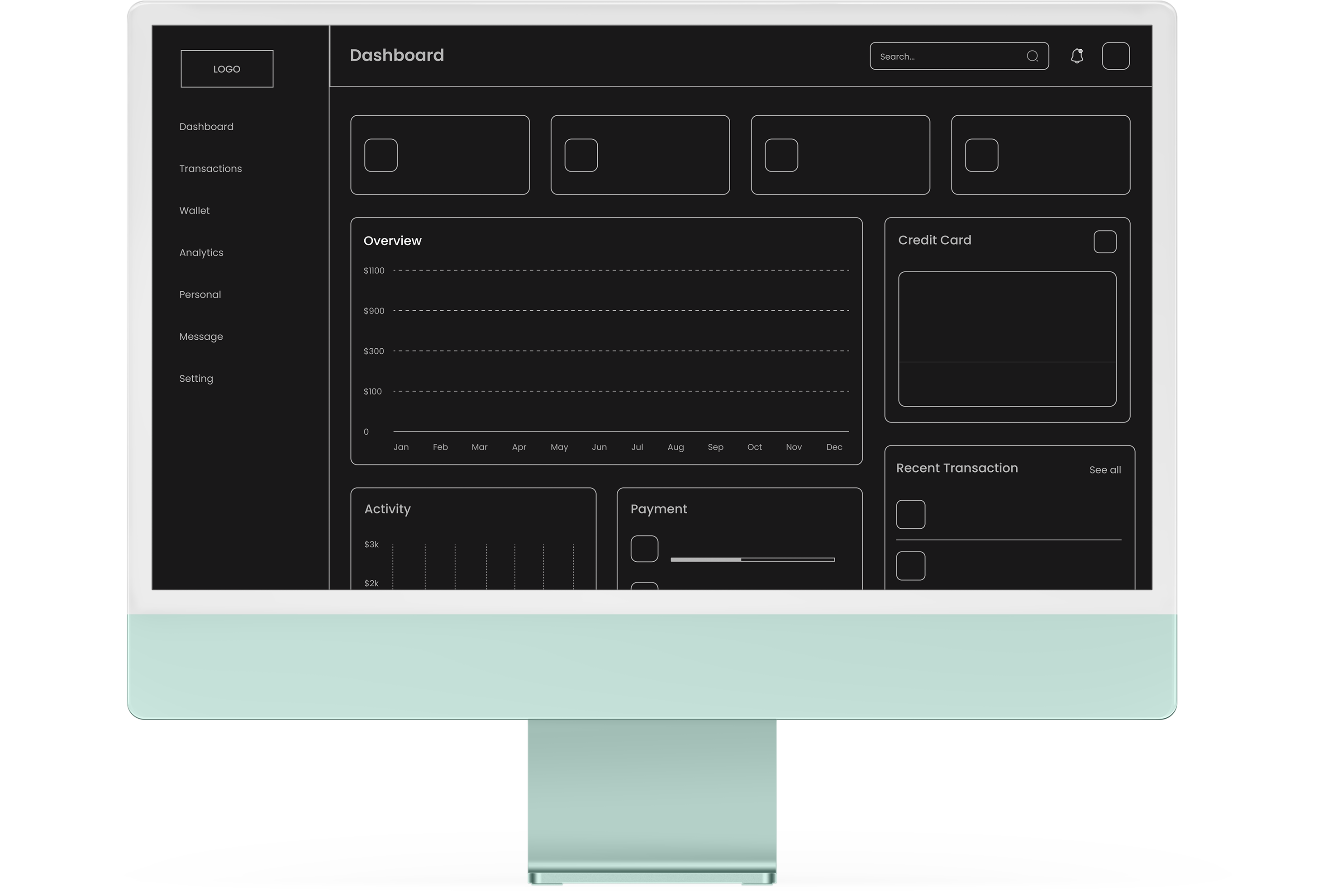
Task: Open the Setting menu item
Action: pos(196,378)
